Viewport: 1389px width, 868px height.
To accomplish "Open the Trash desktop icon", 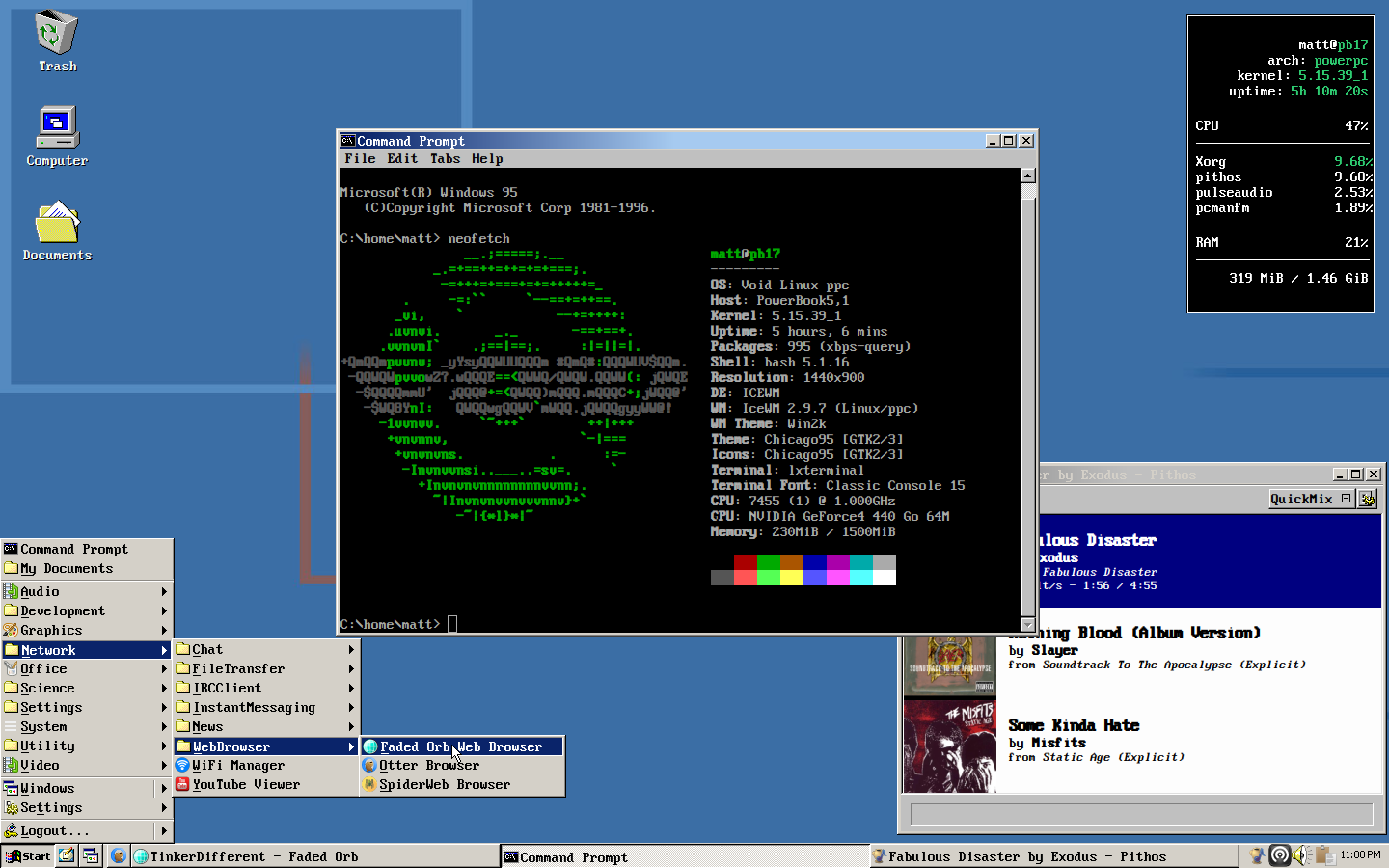I will [x=56, y=41].
